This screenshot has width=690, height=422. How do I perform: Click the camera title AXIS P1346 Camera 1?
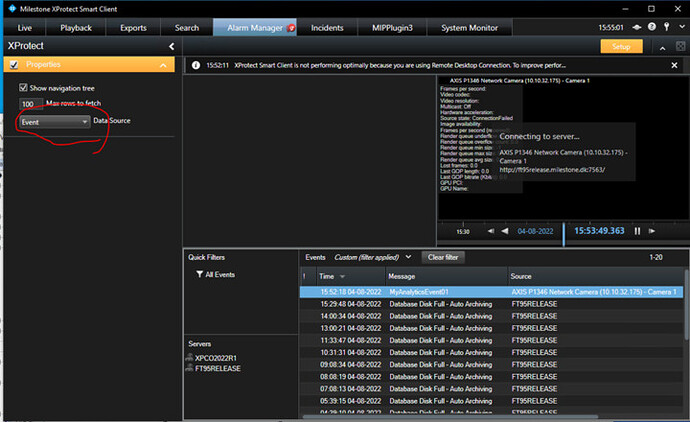pos(520,81)
